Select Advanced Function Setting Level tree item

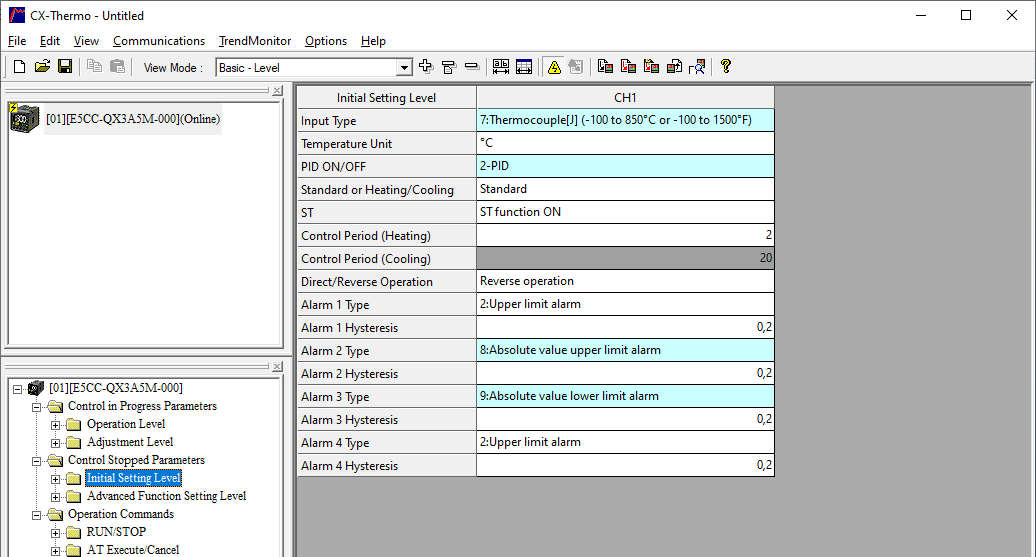166,496
